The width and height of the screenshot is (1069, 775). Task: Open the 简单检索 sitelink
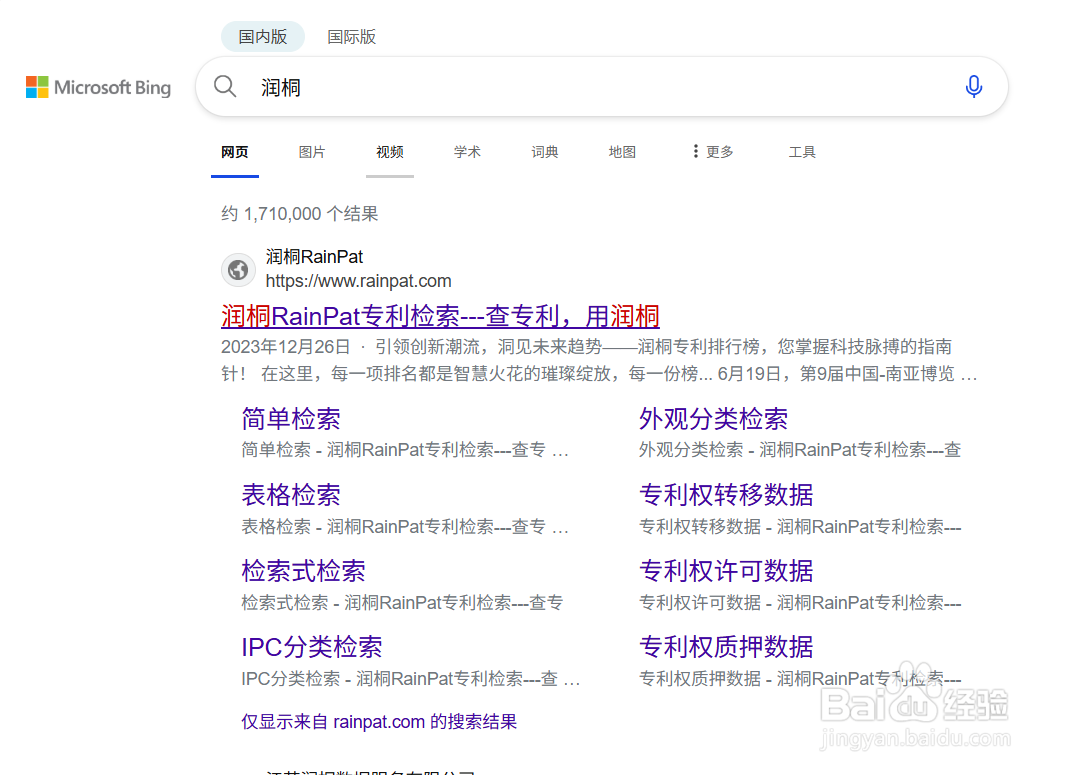tap(291, 419)
